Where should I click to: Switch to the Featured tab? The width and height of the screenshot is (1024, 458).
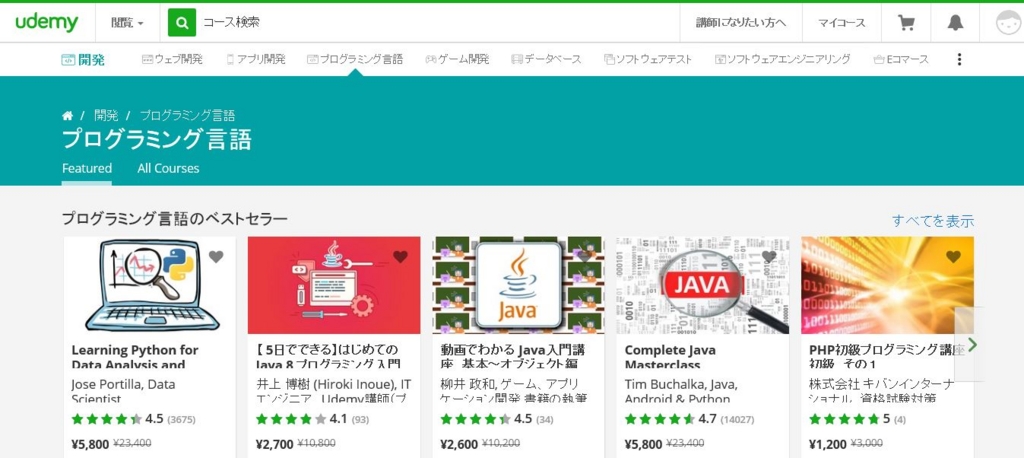pyautogui.click(x=87, y=169)
